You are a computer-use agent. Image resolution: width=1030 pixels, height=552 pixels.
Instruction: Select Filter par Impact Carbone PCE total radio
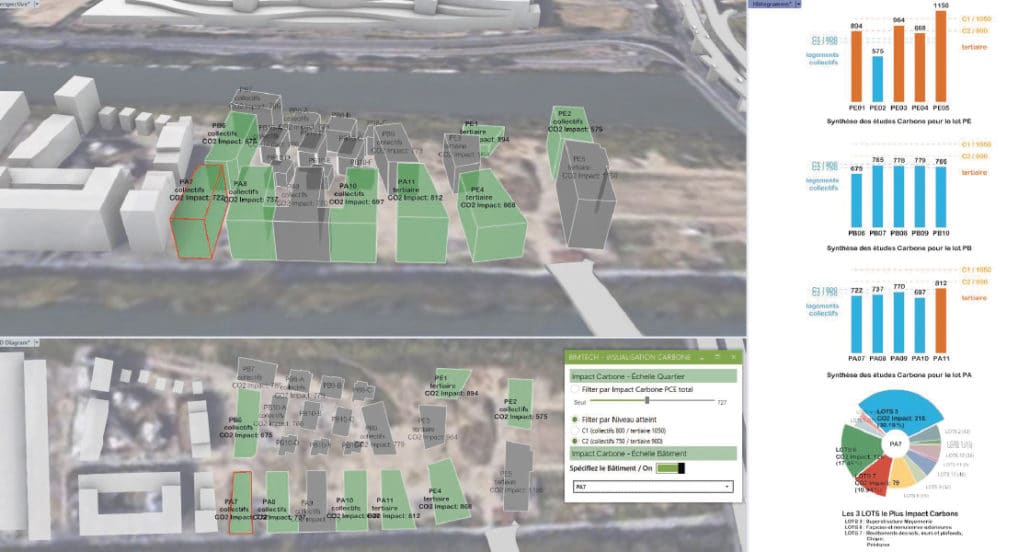click(x=576, y=390)
